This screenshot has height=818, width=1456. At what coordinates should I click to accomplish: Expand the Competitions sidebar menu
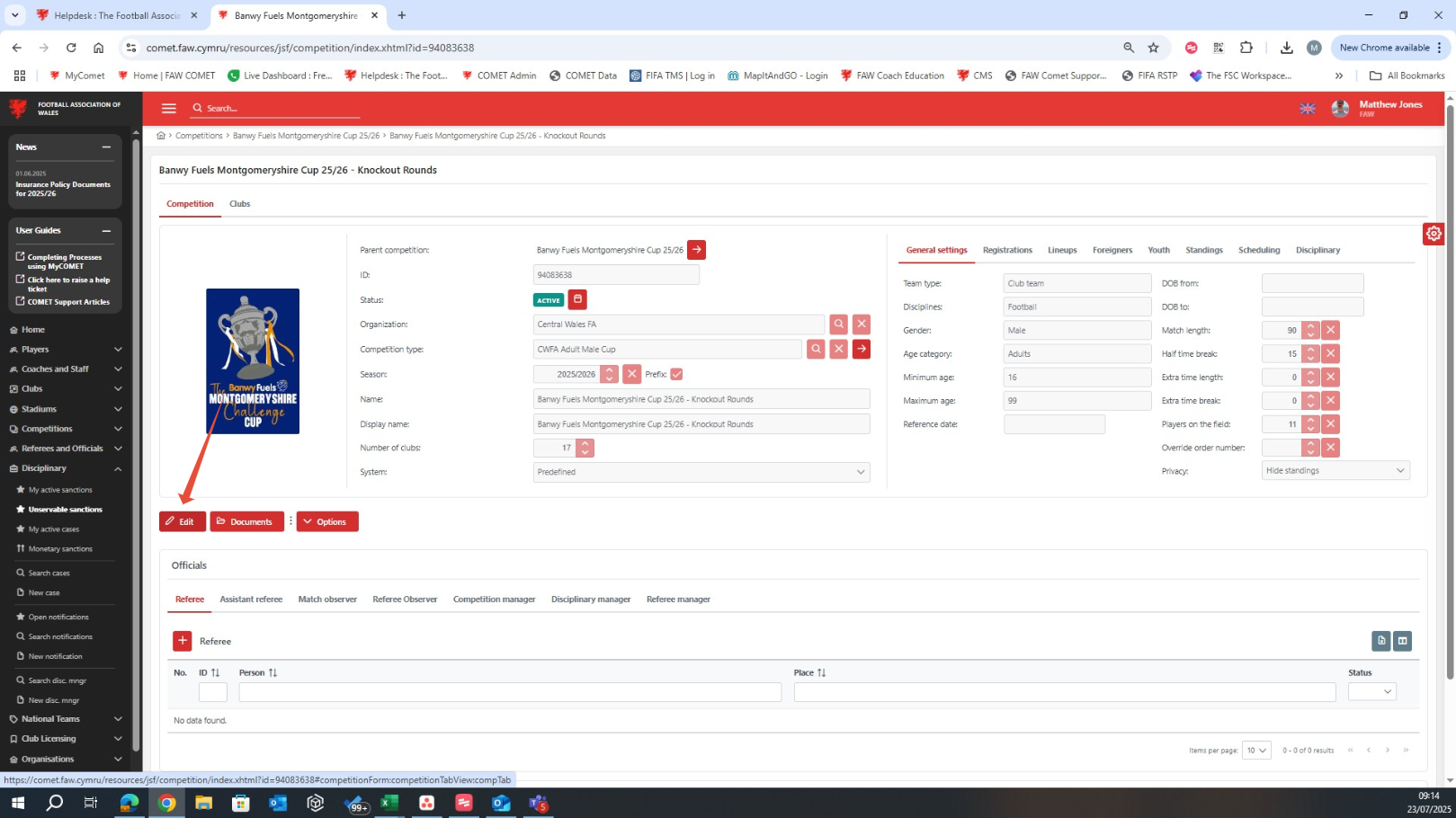pos(118,429)
